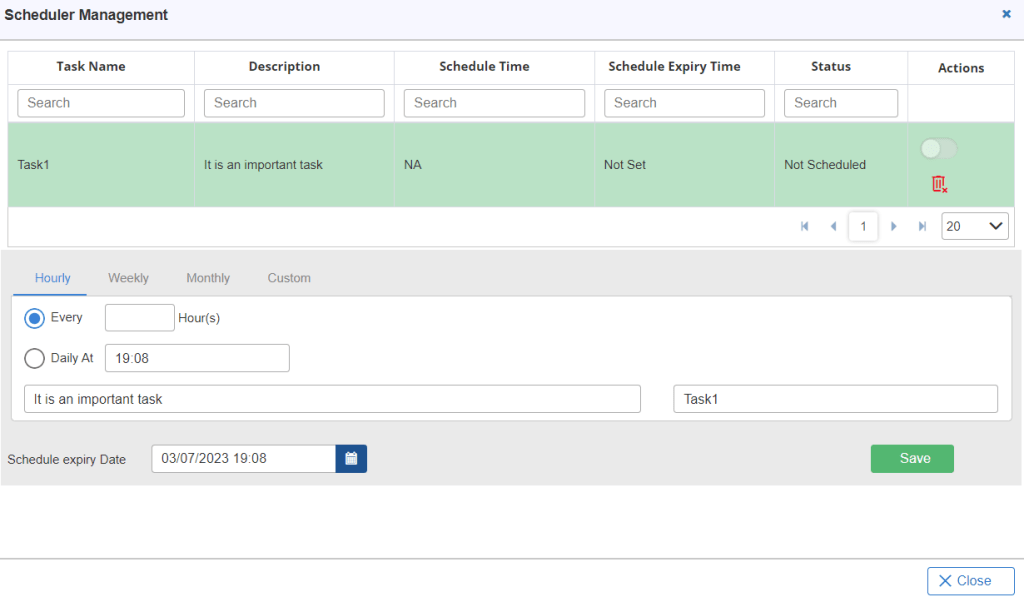Select the Task1 cell in the table
This screenshot has height=597, width=1024.
(x=101, y=165)
